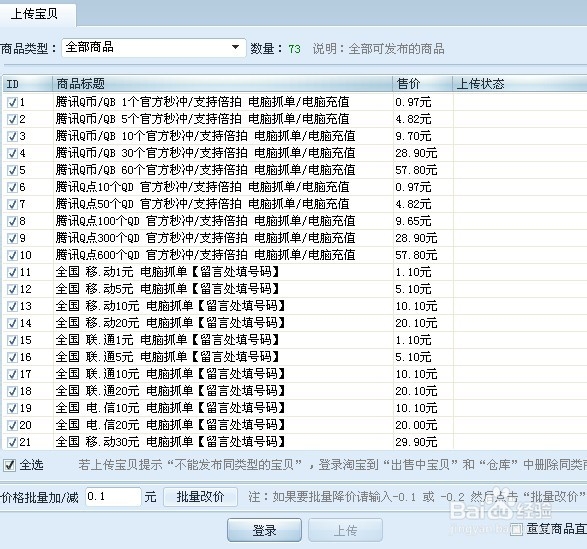Toggle the checkbox for item ID 20
The image size is (587, 549).
click(x=12, y=425)
